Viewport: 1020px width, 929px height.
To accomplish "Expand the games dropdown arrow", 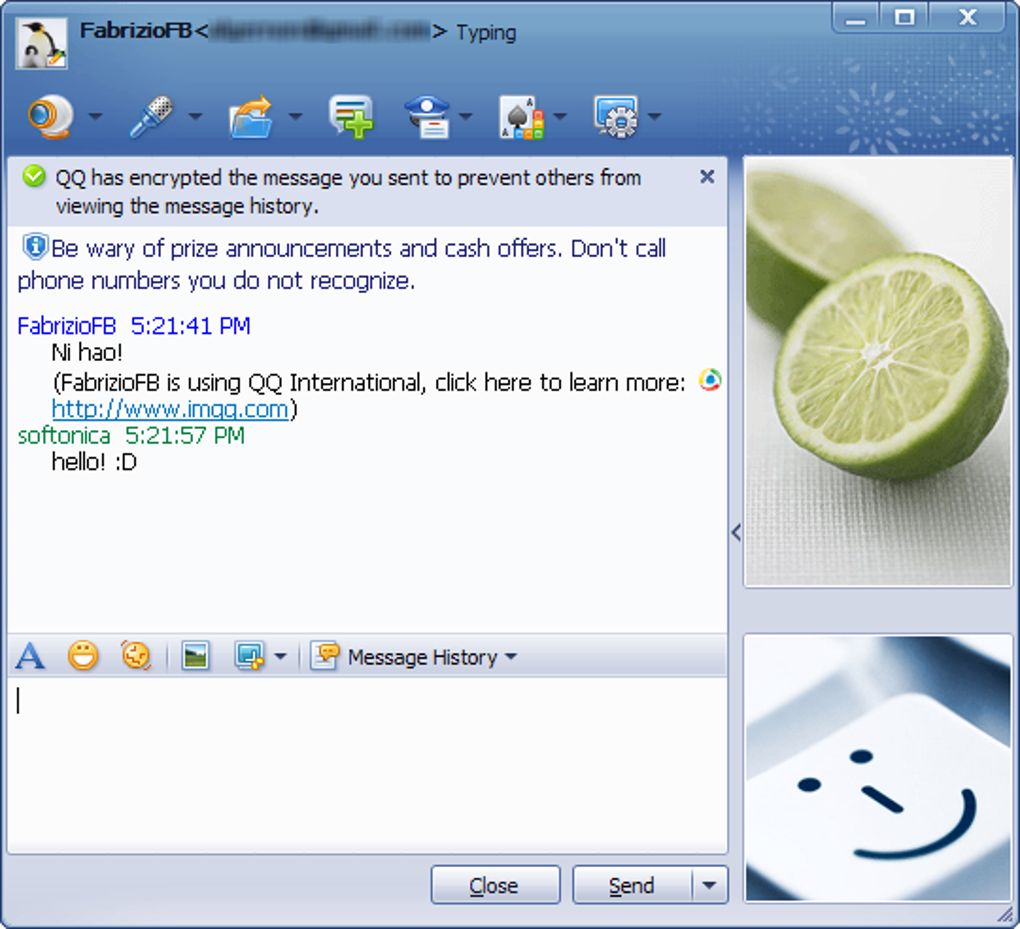I will pyautogui.click(x=560, y=117).
